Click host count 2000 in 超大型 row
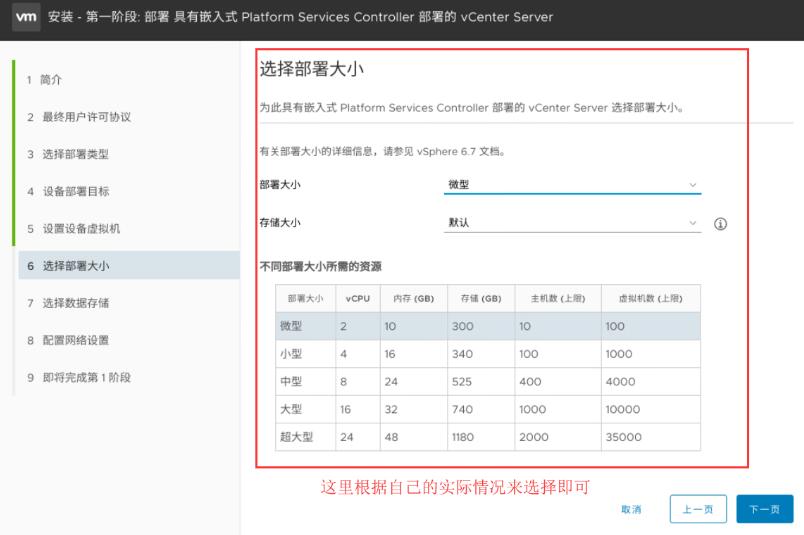The height and width of the screenshot is (535, 804). (534, 437)
